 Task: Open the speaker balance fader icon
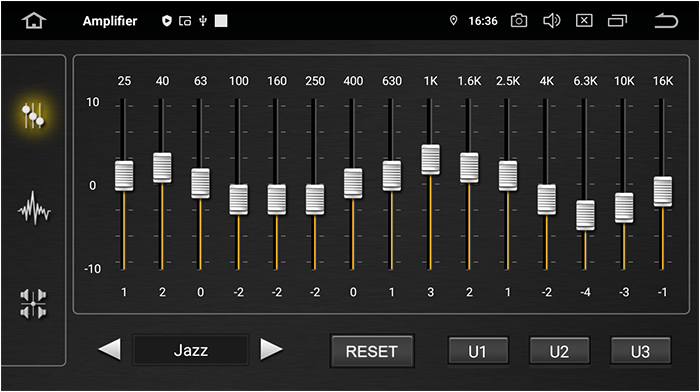[33, 304]
